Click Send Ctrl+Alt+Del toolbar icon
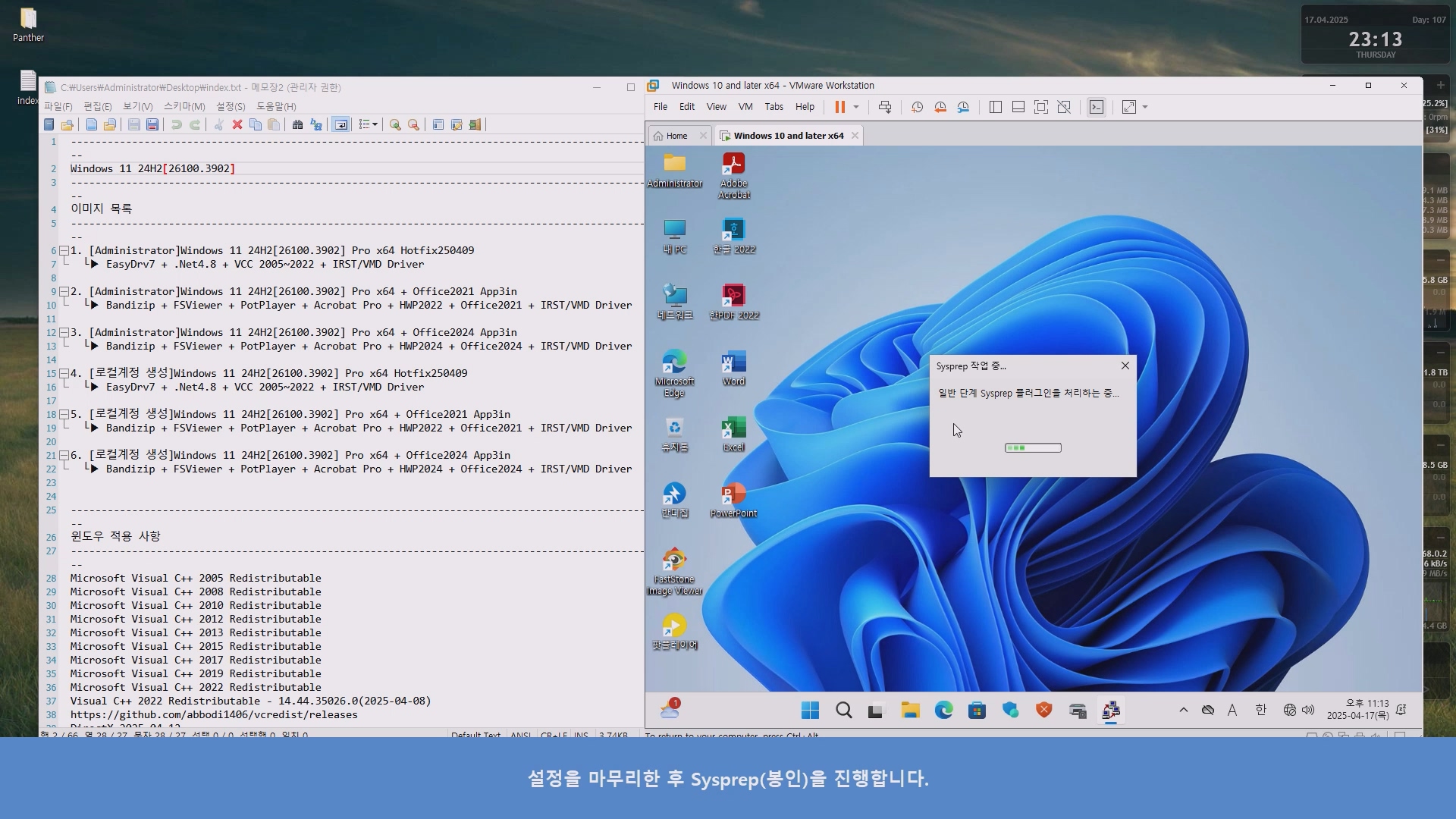1456x819 pixels. click(884, 107)
